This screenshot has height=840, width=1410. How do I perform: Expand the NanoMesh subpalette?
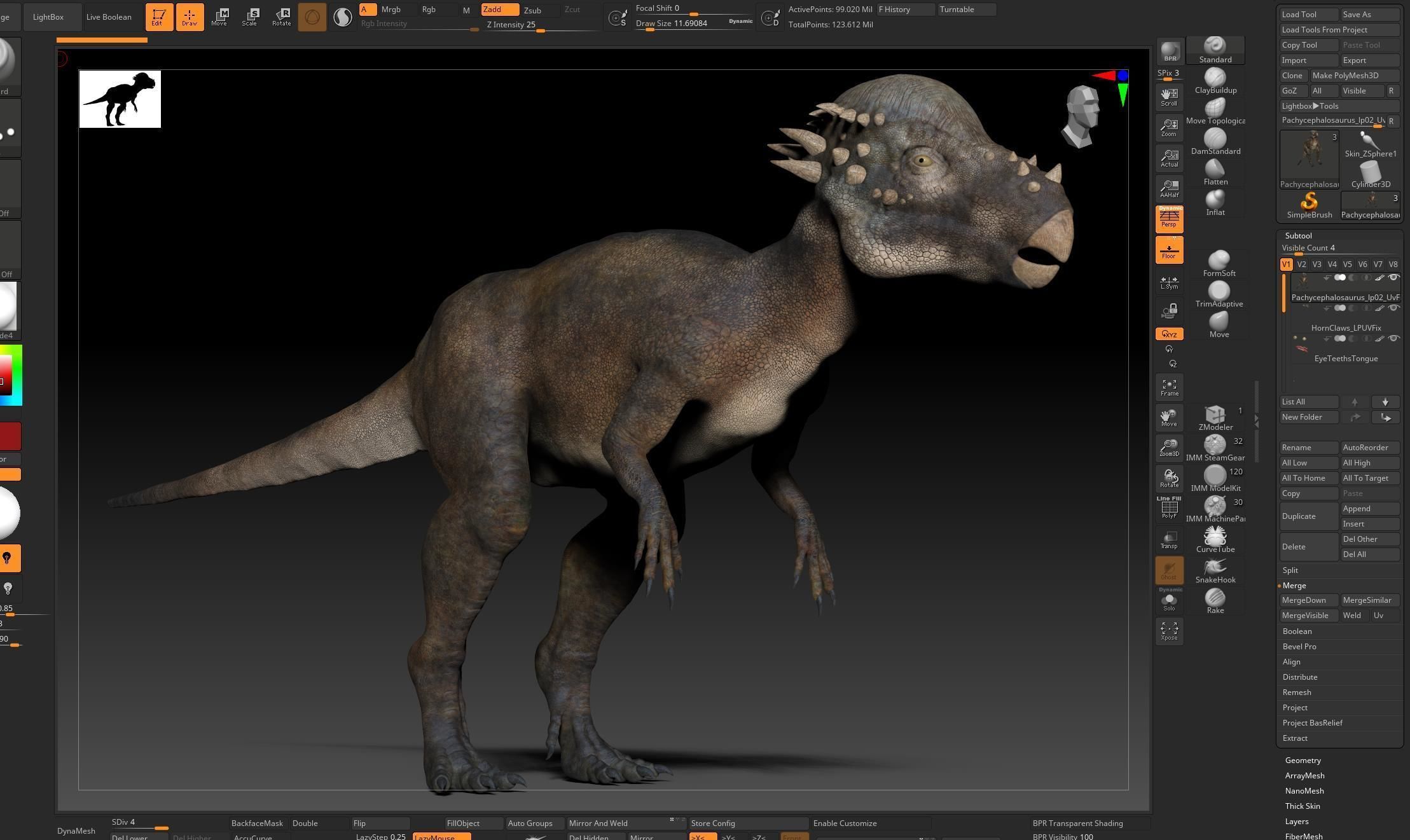pyautogui.click(x=1304, y=790)
